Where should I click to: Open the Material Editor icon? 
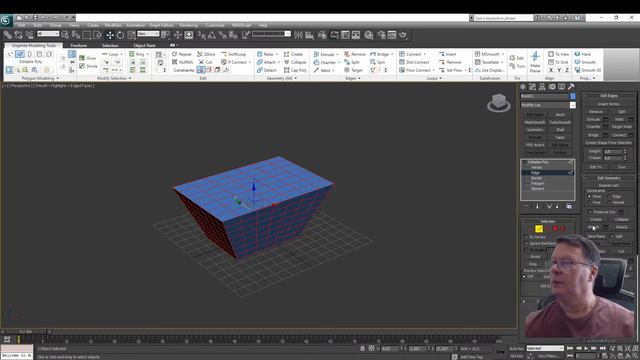(369, 35)
